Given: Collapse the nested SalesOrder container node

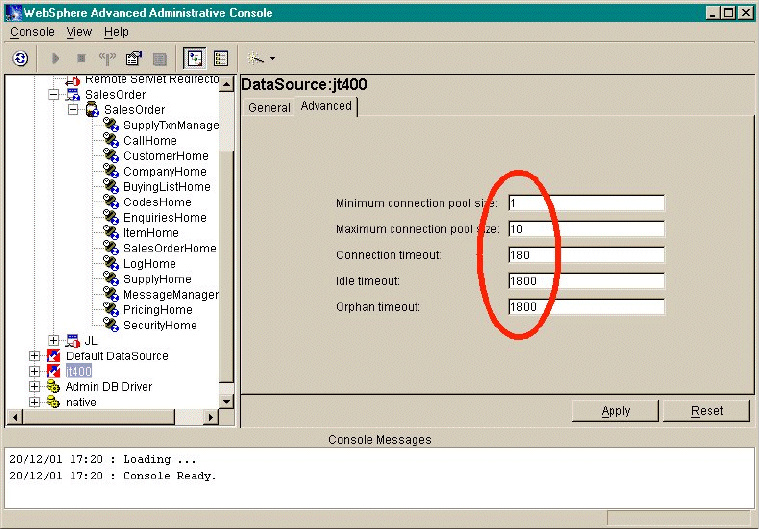Looking at the screenshot, I should coord(73,110).
